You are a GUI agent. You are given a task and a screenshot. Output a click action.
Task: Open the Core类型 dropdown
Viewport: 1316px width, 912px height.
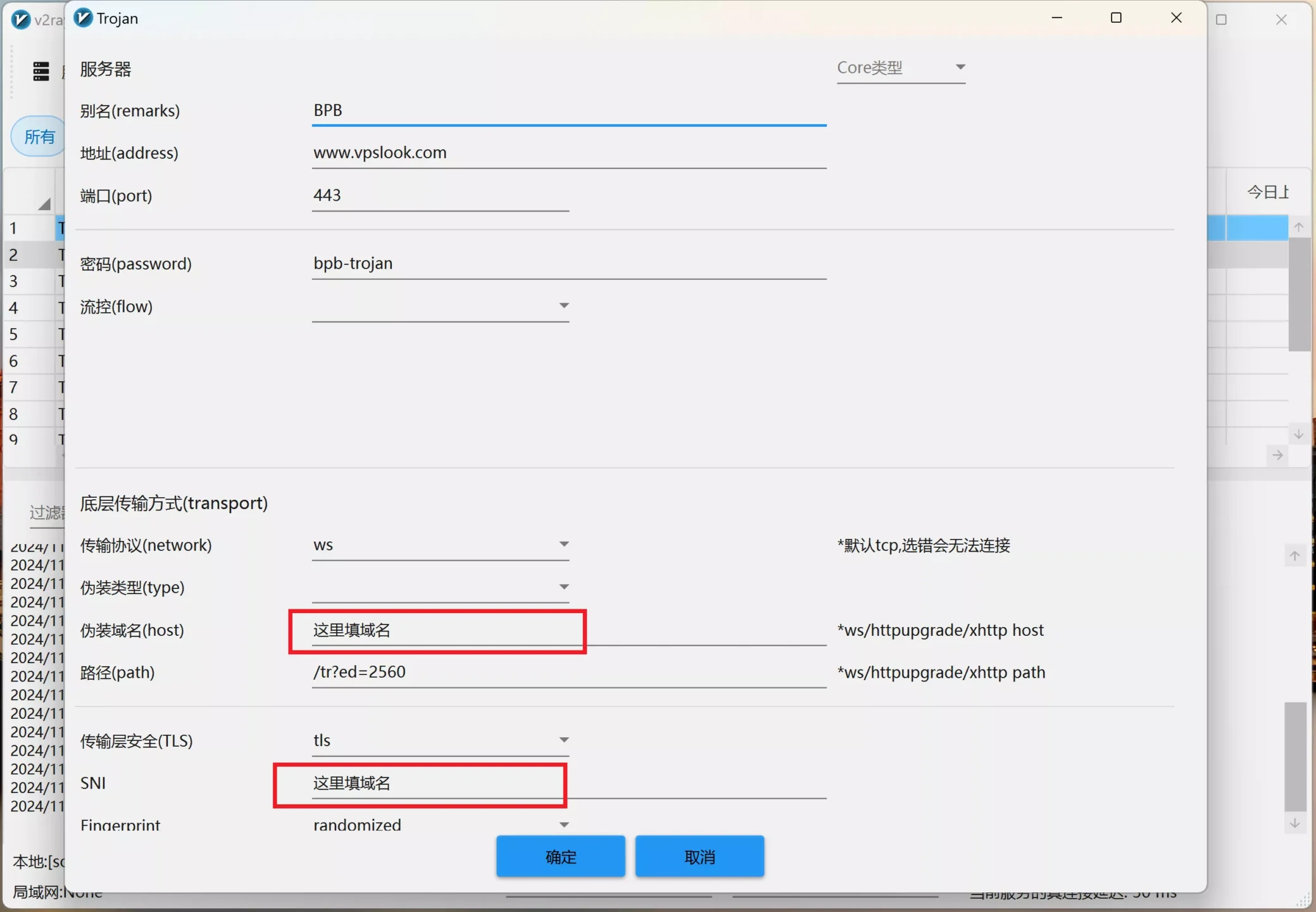point(901,68)
